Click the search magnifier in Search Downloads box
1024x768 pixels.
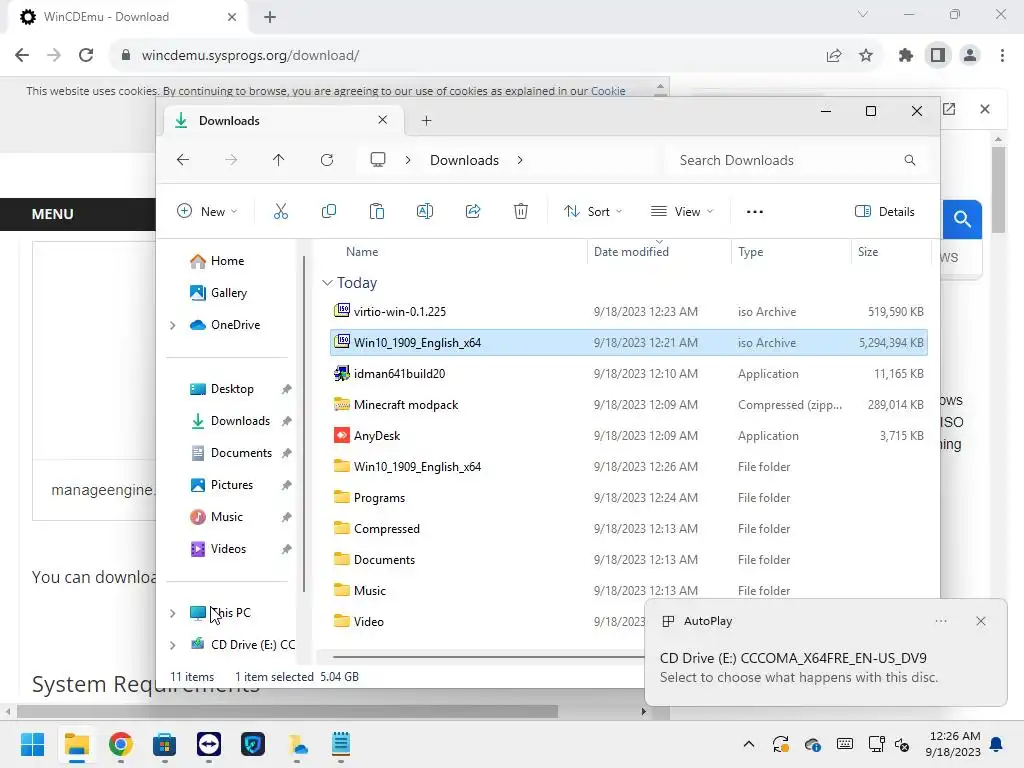[x=910, y=160]
